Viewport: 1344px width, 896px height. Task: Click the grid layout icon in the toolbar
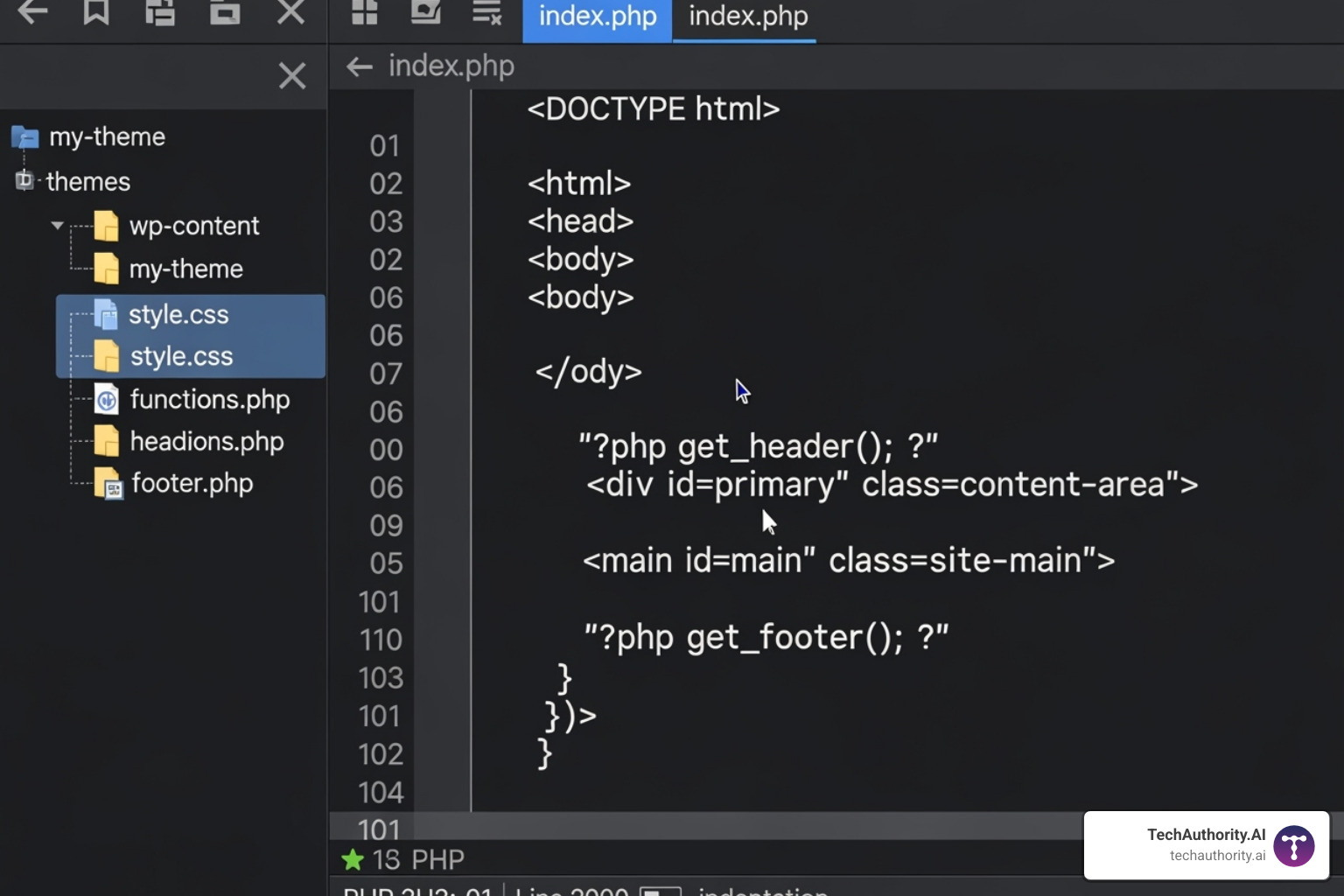364,12
